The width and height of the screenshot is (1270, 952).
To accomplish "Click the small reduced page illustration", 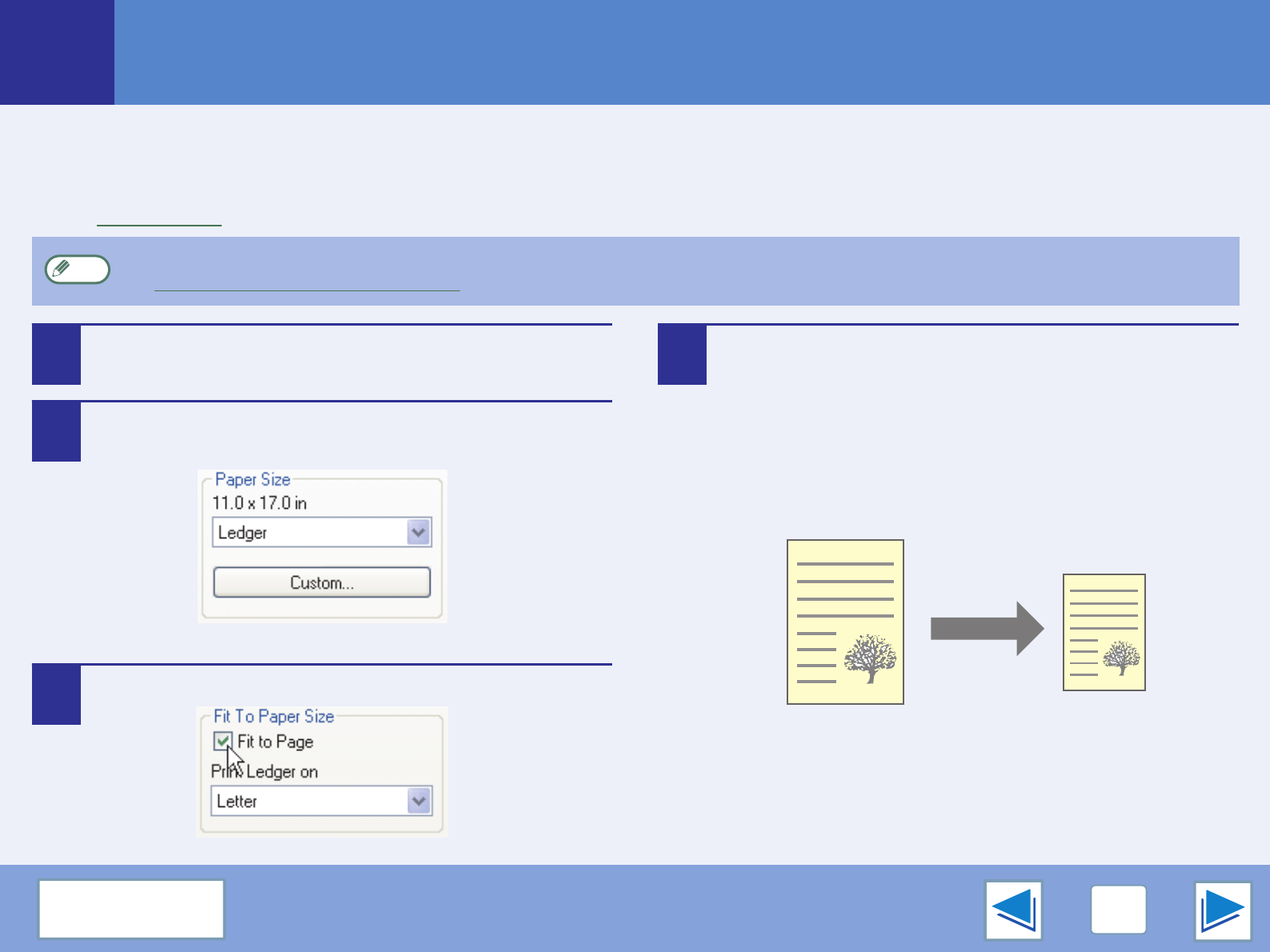I will [x=1104, y=632].
